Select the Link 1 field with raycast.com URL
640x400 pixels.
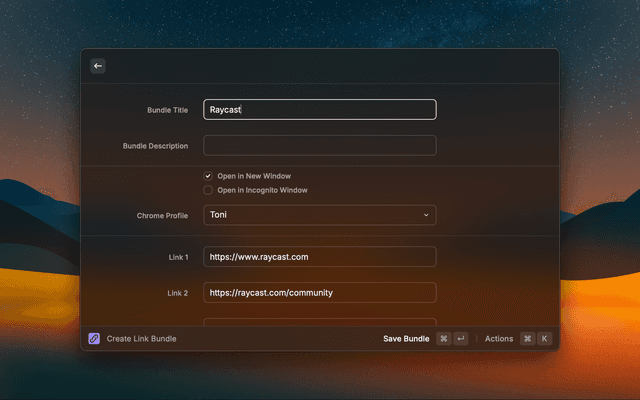click(319, 257)
